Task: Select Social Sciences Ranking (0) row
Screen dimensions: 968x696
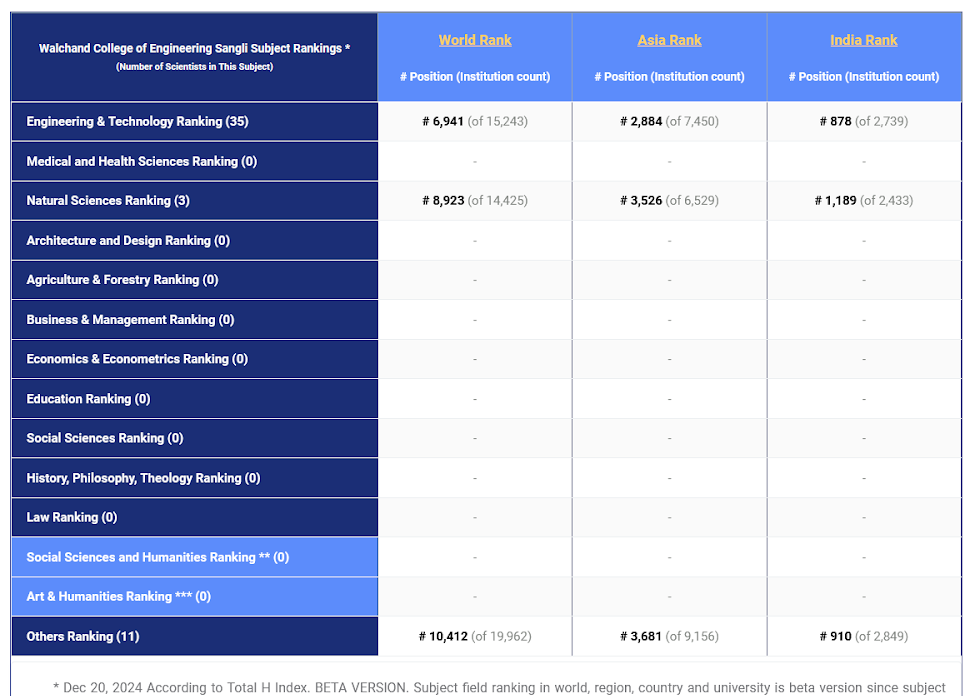Action: (x=105, y=438)
